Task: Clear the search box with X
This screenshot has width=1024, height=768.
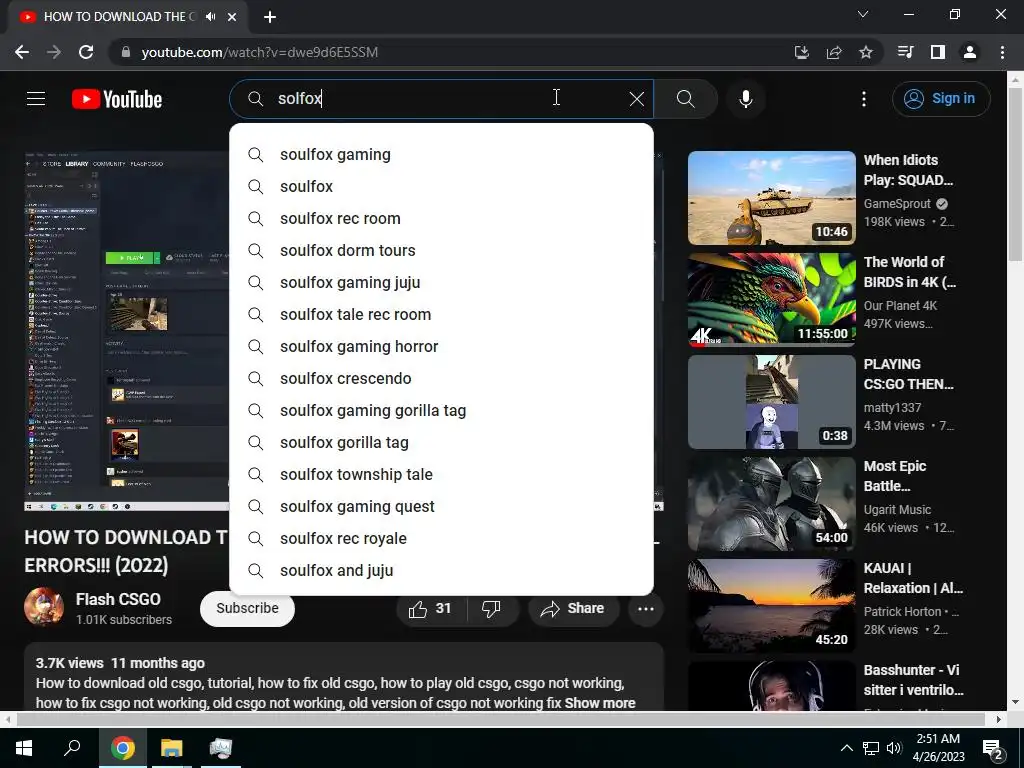Action: click(x=637, y=99)
